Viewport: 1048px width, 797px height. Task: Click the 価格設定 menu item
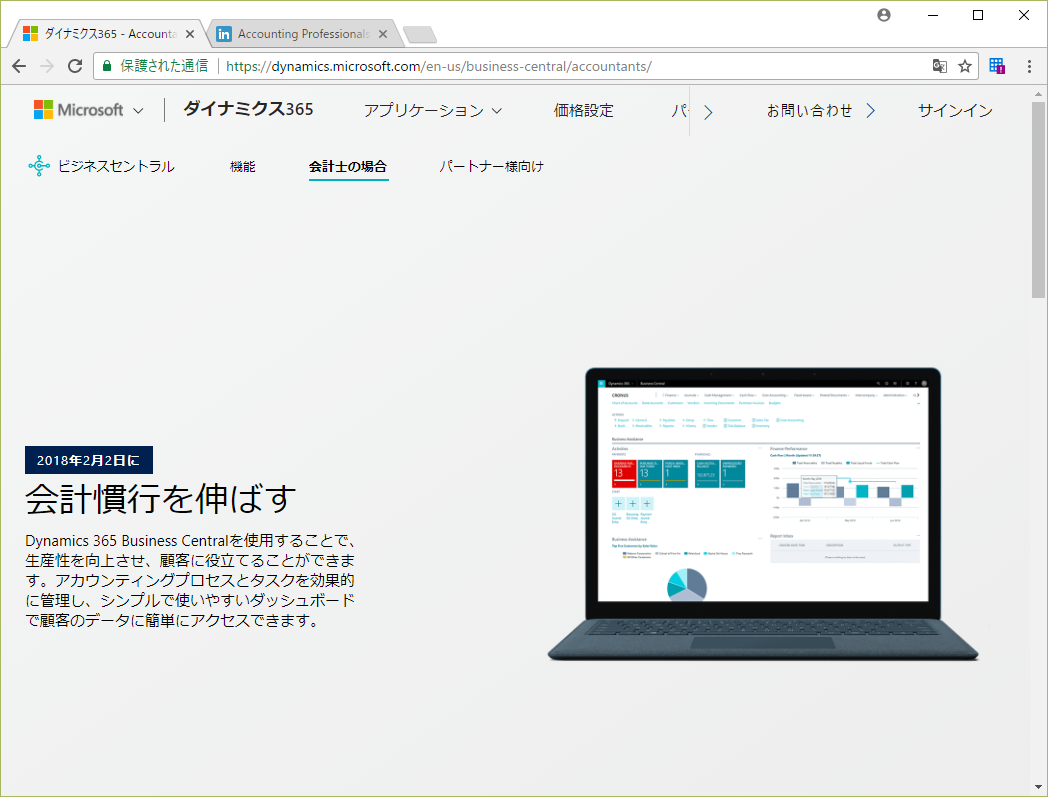pyautogui.click(x=583, y=110)
